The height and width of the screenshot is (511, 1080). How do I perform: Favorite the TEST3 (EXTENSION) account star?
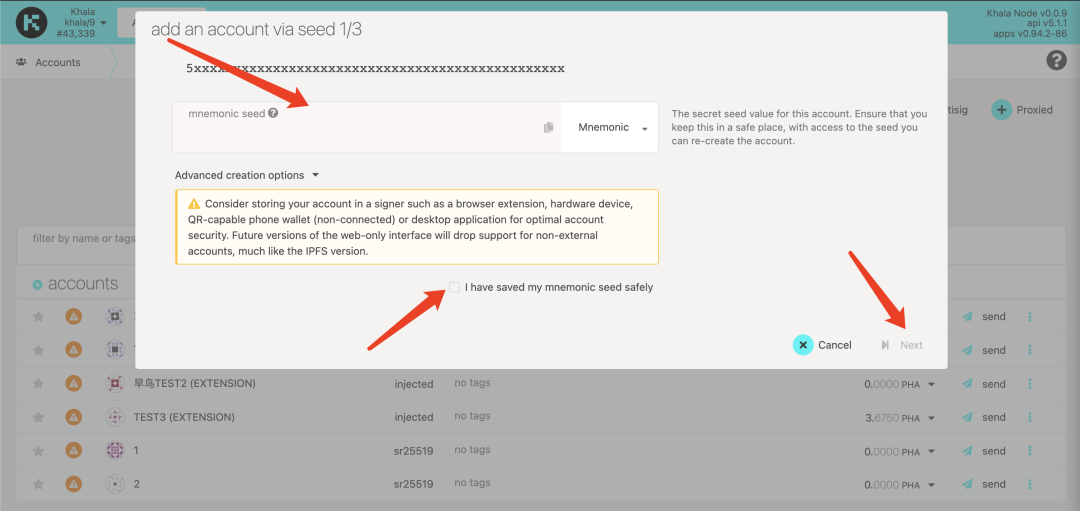[39, 417]
